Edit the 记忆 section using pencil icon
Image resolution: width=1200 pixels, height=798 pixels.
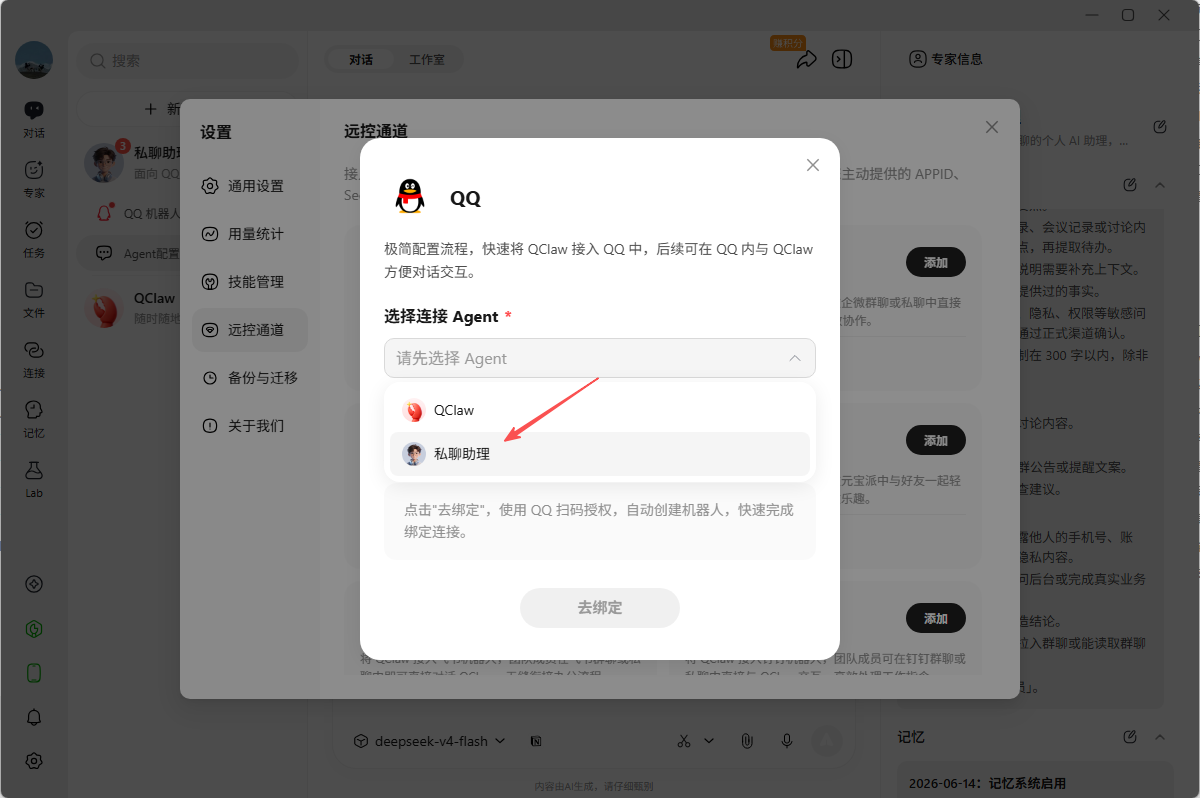1130,737
